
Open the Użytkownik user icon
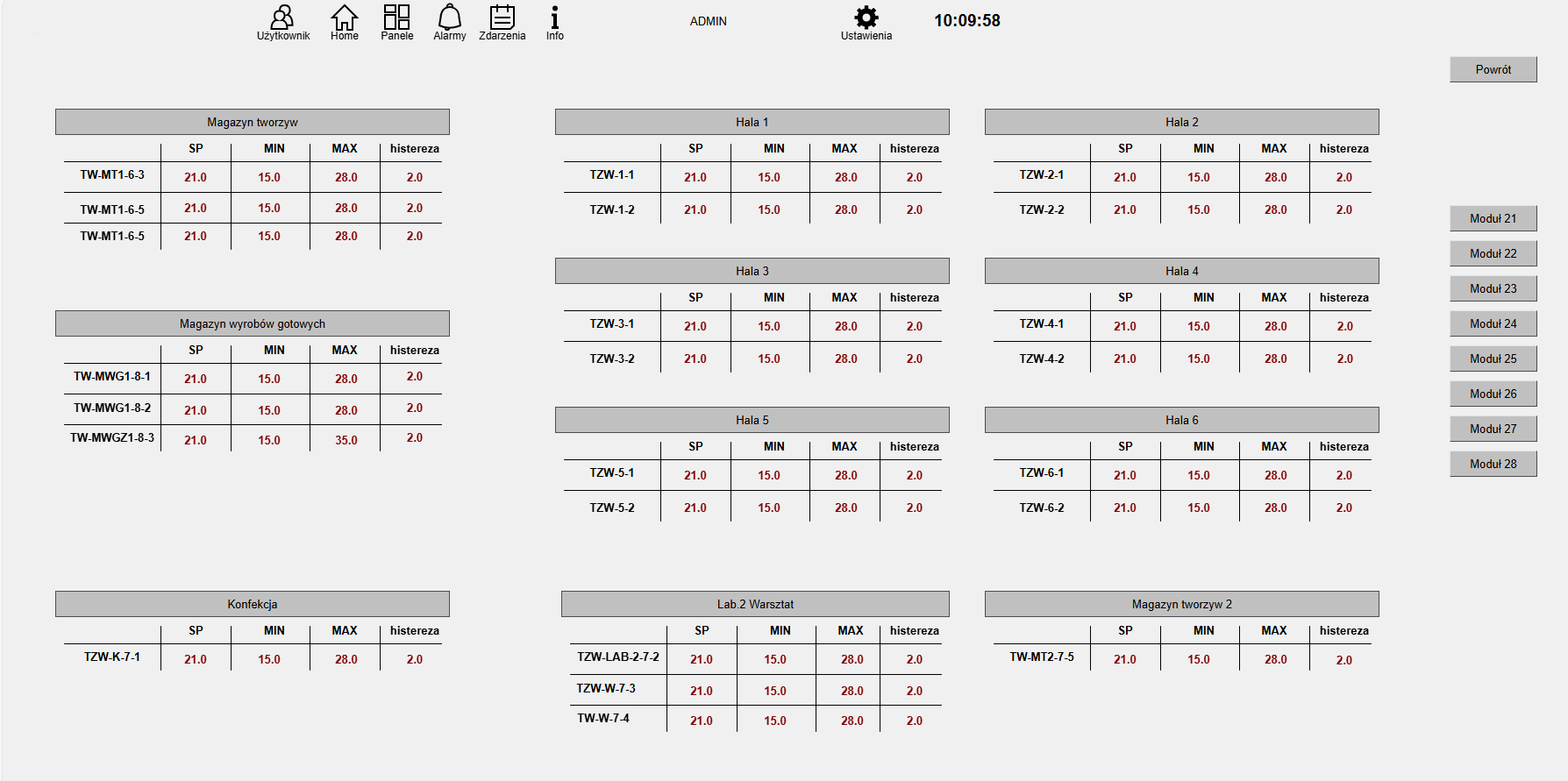(282, 18)
